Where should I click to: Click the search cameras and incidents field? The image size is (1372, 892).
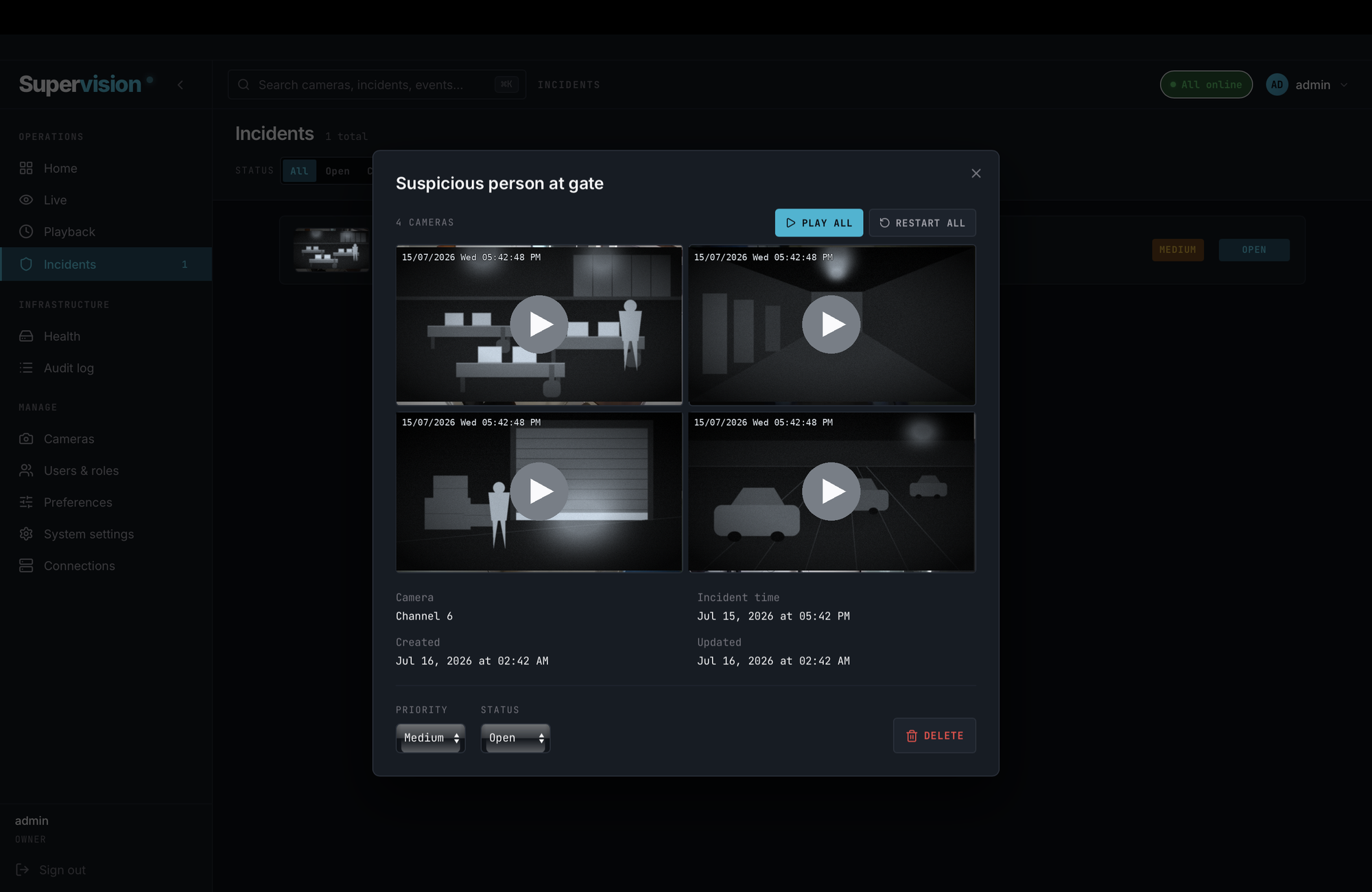tap(377, 85)
